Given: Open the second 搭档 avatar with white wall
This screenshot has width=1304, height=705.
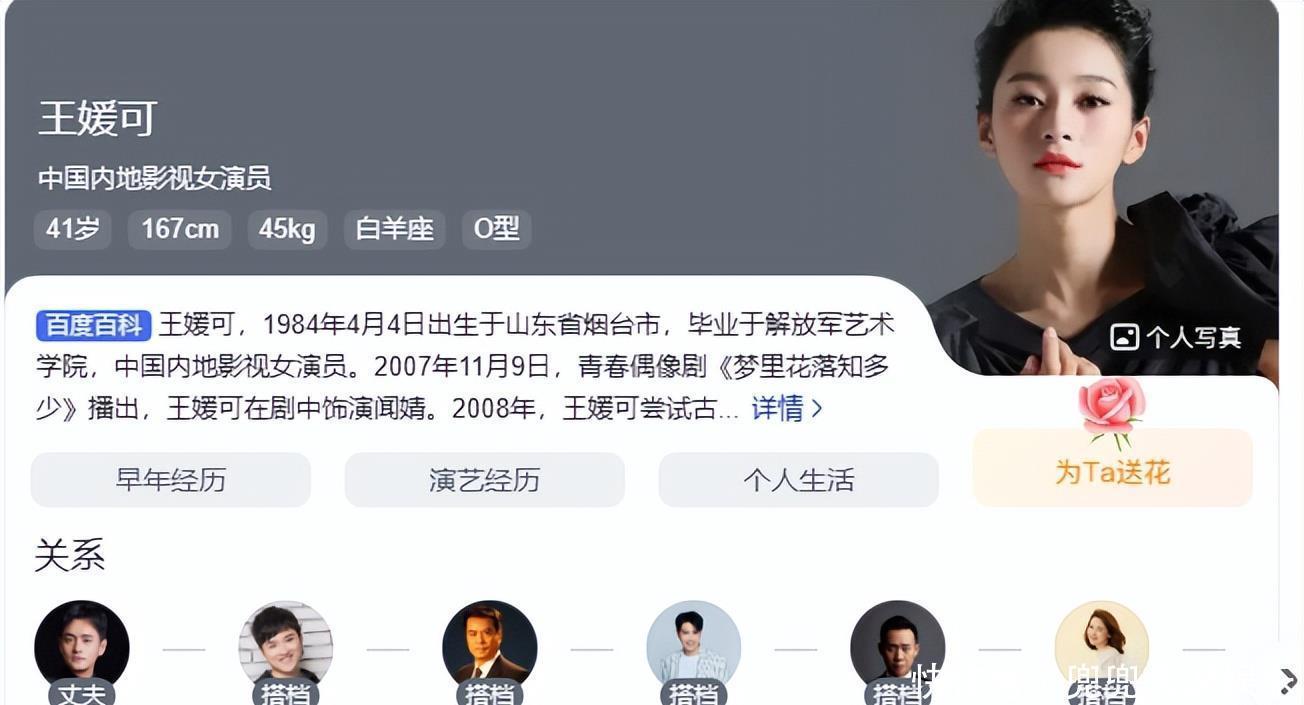Looking at the screenshot, I should point(286,648).
